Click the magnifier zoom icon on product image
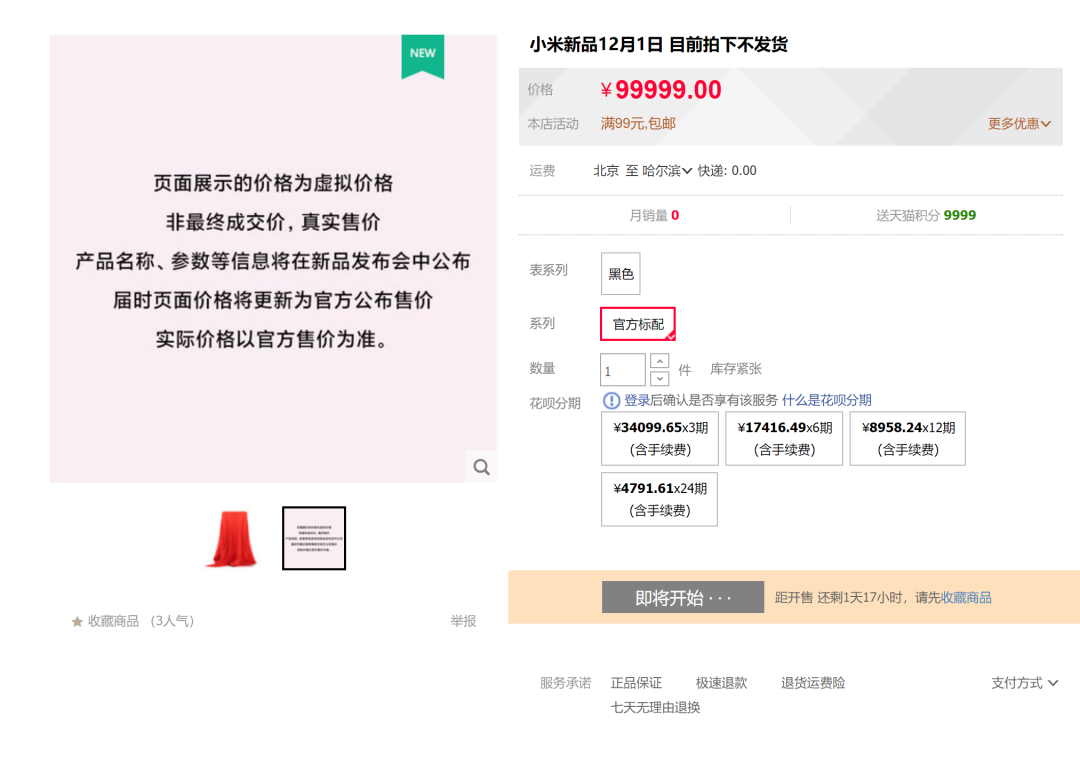This screenshot has width=1080, height=764. 481,467
